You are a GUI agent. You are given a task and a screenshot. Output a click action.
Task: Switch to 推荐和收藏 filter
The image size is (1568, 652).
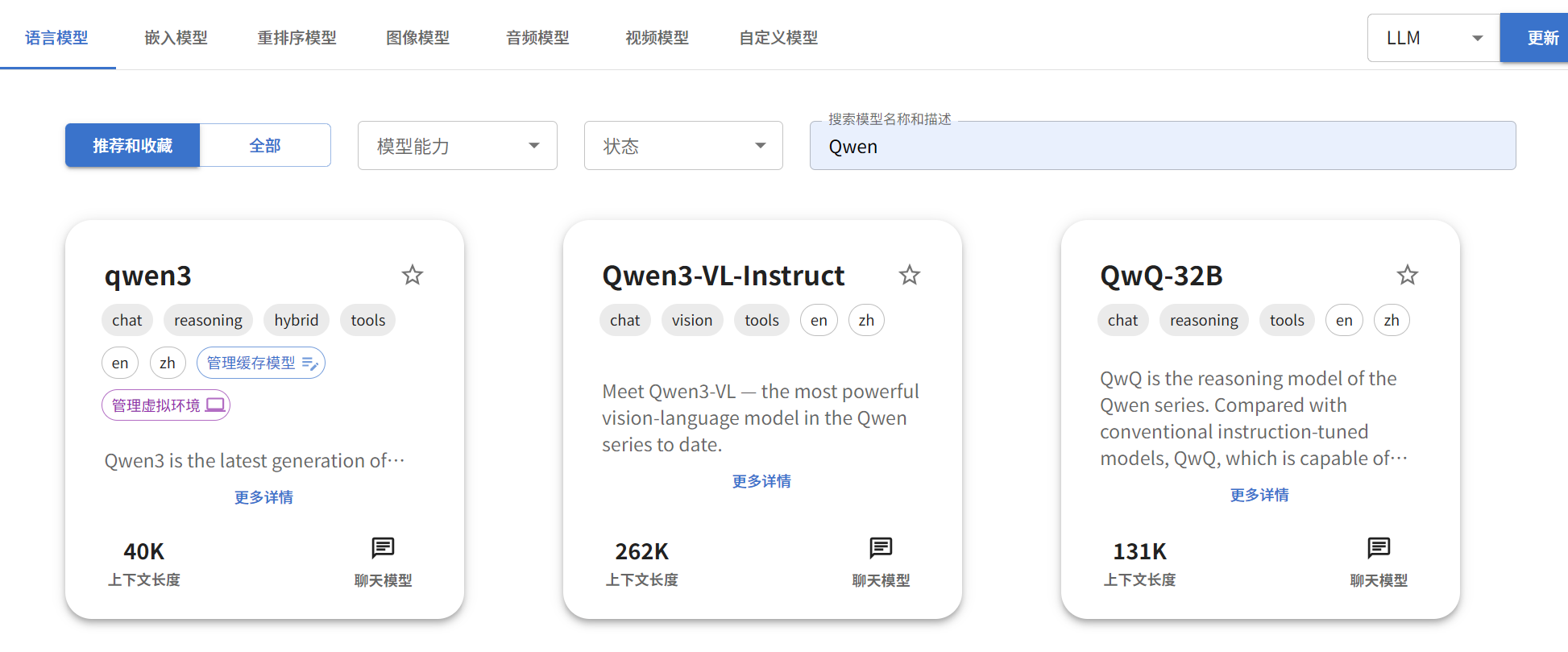[x=132, y=145]
